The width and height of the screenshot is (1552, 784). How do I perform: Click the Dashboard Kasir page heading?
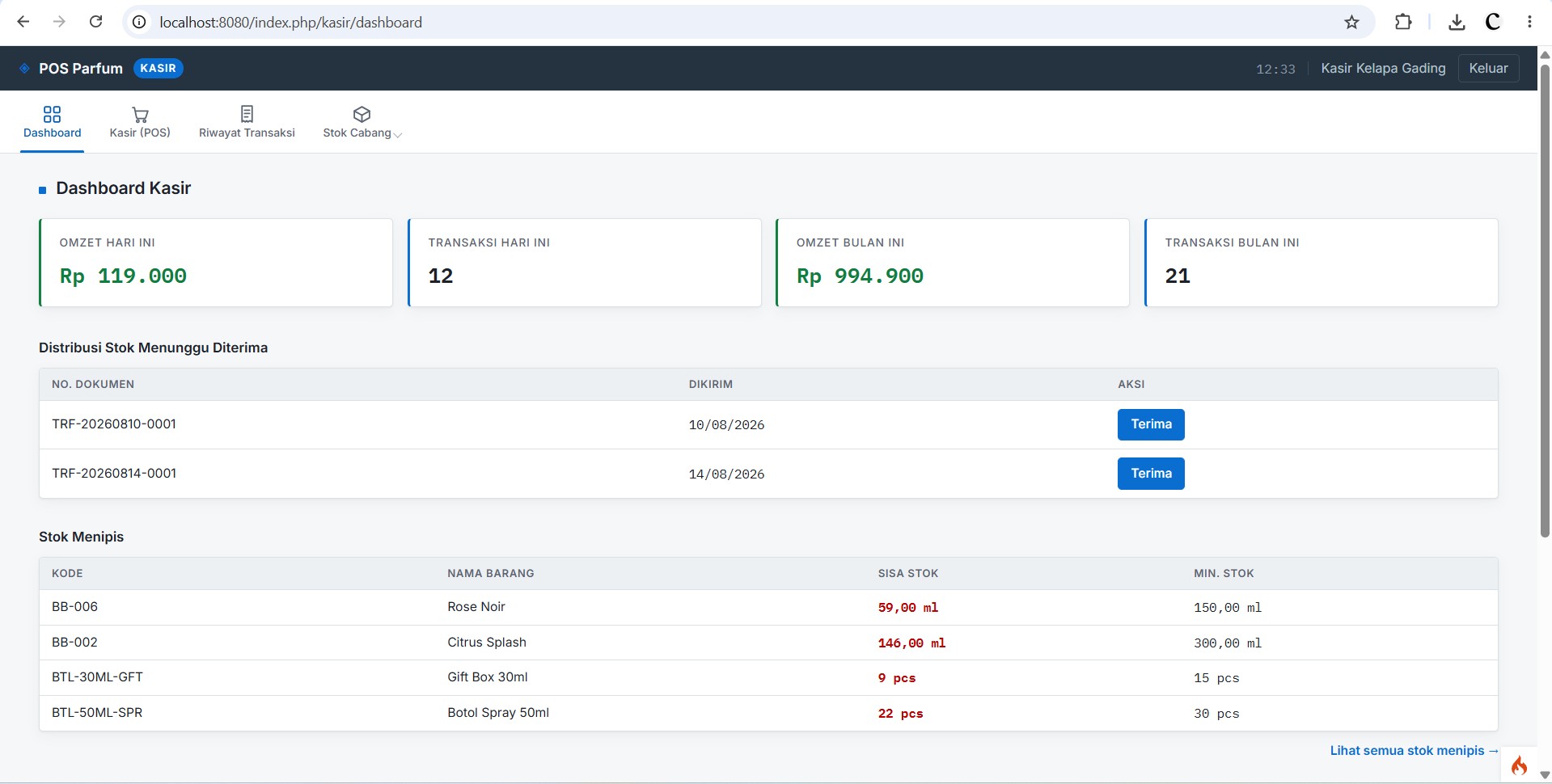click(x=124, y=188)
